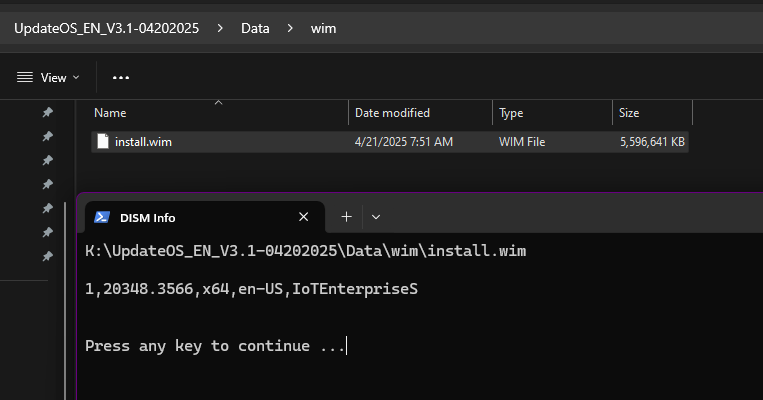The height and width of the screenshot is (400, 763).
Task: Close the DISM Info terminal tab
Action: 303,217
